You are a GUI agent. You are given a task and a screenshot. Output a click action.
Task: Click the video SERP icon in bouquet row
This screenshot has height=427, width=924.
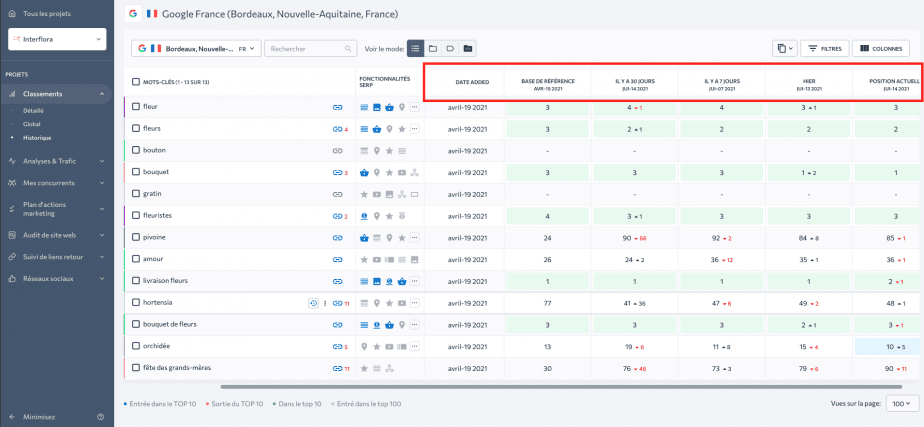pos(402,173)
